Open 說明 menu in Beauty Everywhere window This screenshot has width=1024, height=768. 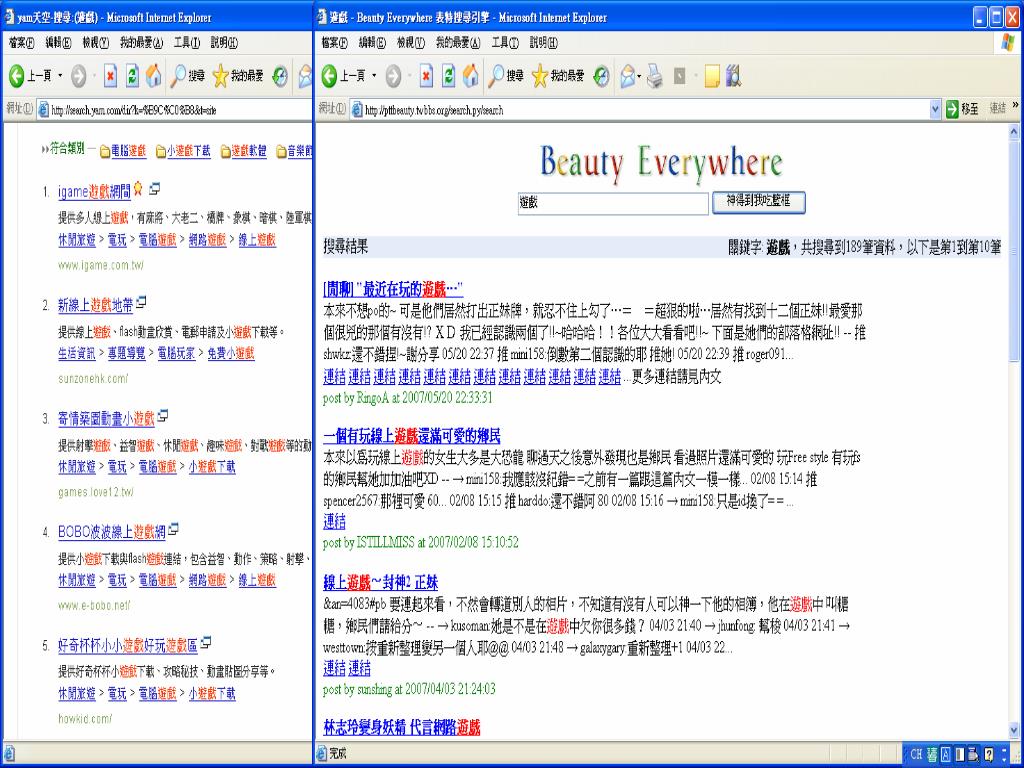[x=543, y=43]
